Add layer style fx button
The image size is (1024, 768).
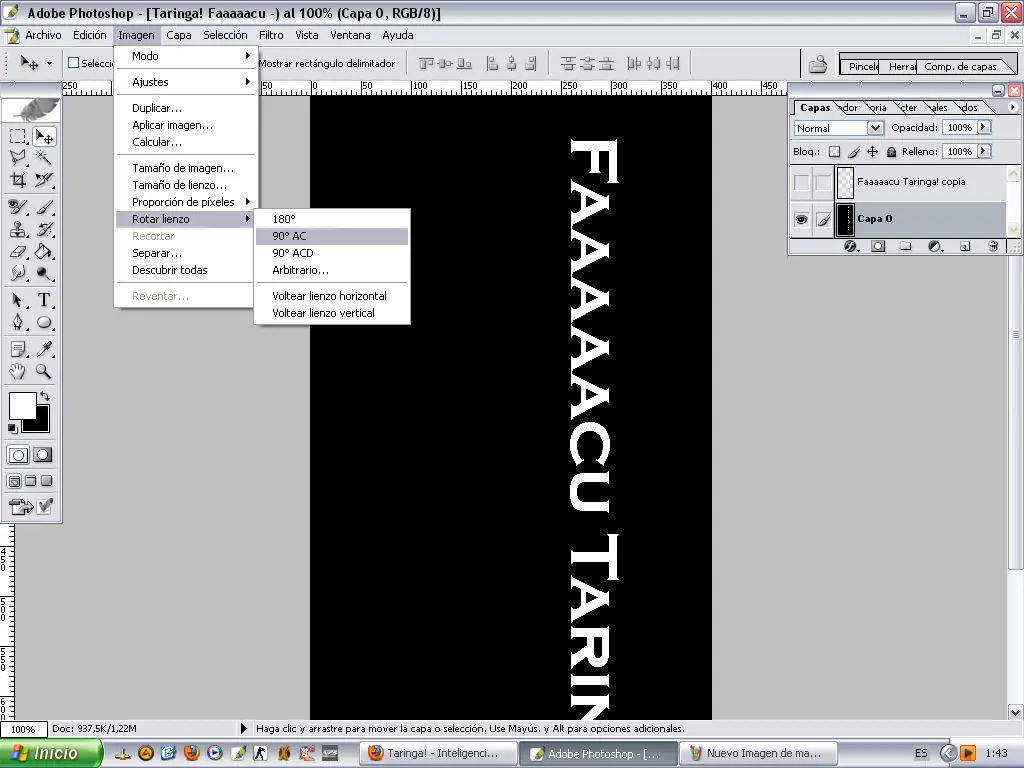click(x=851, y=246)
